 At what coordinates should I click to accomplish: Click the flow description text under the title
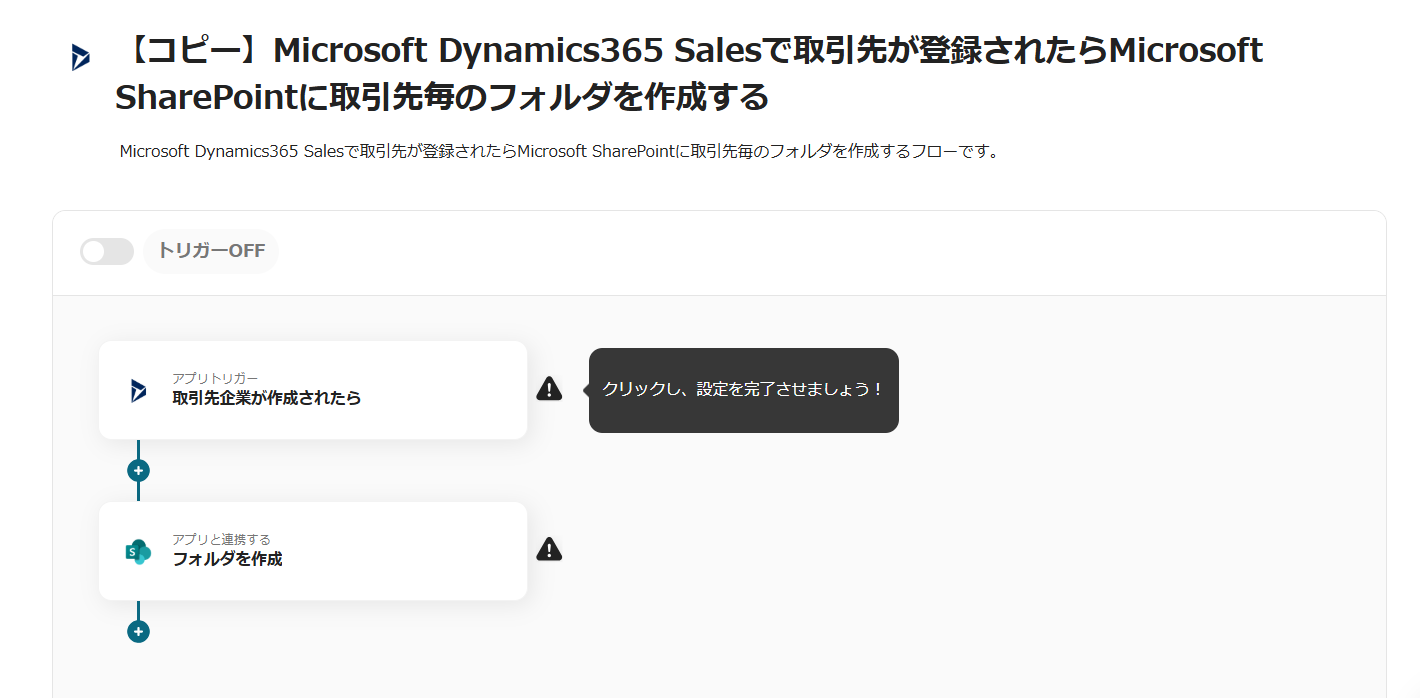point(559,152)
